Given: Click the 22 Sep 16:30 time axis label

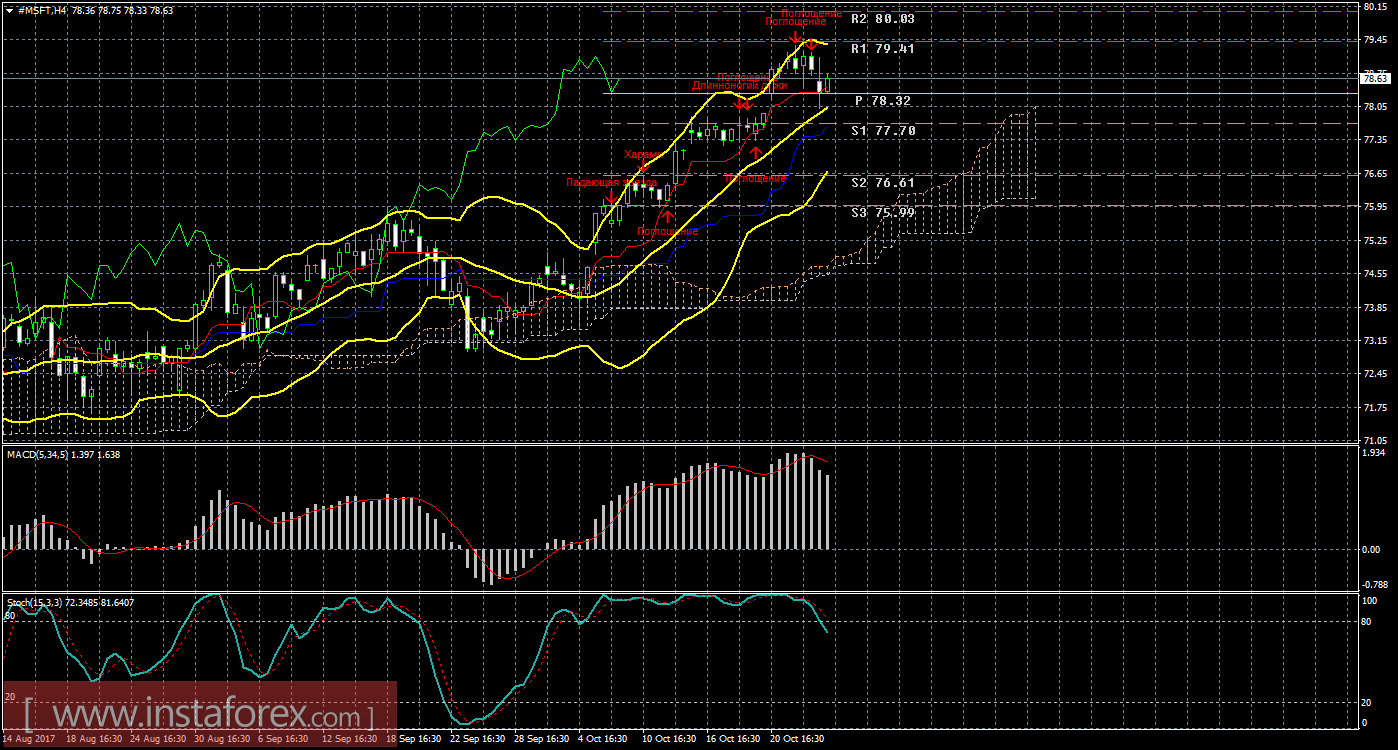Looking at the screenshot, I should [479, 739].
